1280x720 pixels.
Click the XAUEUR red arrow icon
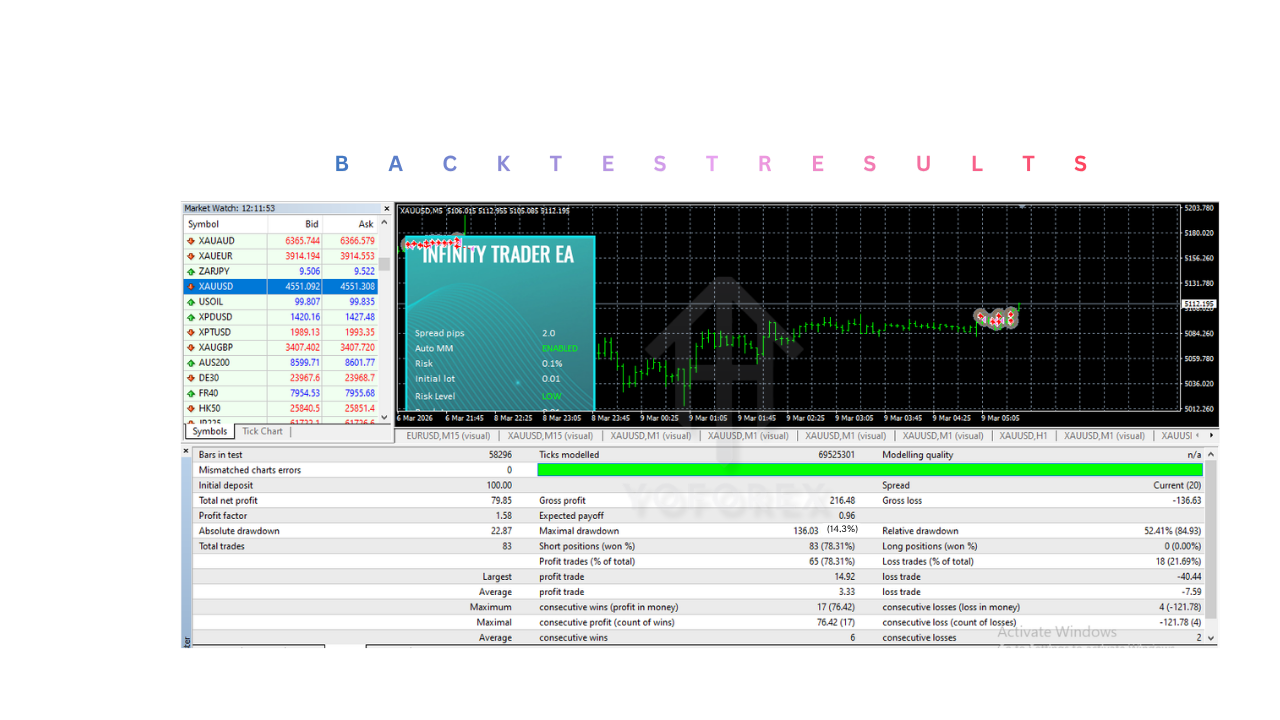click(191, 256)
